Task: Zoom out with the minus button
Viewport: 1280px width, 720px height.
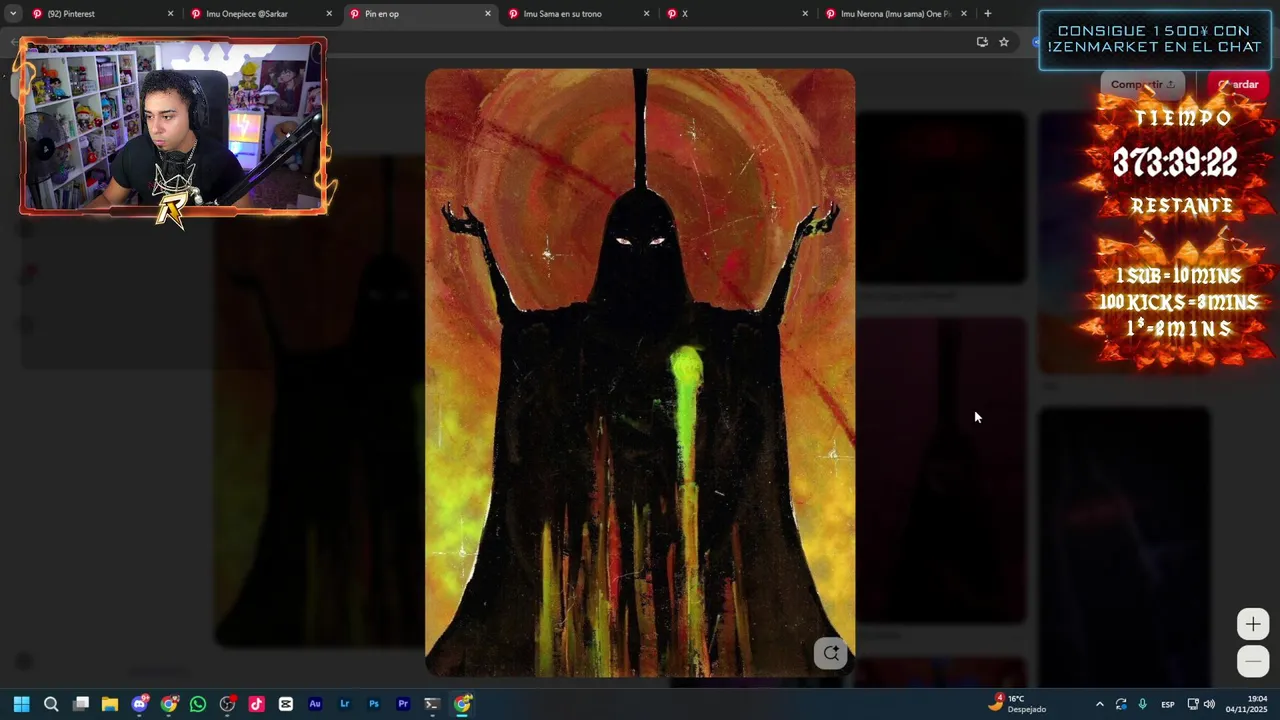Action: [x=1253, y=662]
